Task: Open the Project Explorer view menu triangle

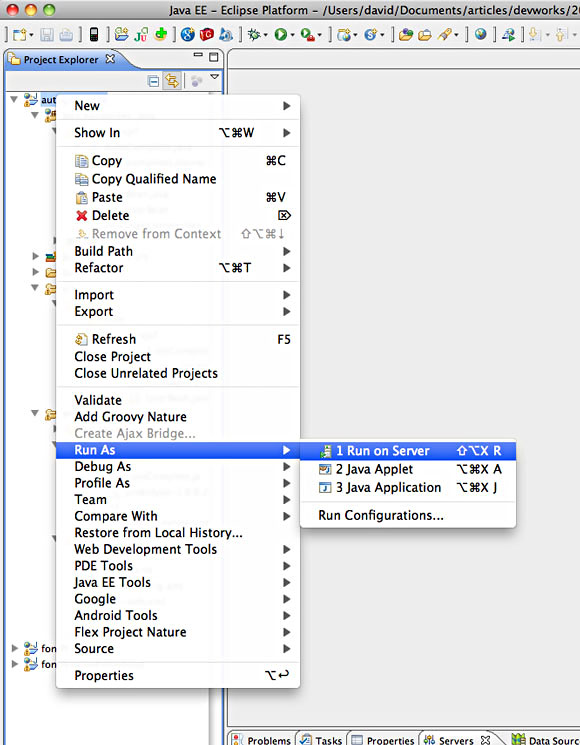Action: click(215, 76)
